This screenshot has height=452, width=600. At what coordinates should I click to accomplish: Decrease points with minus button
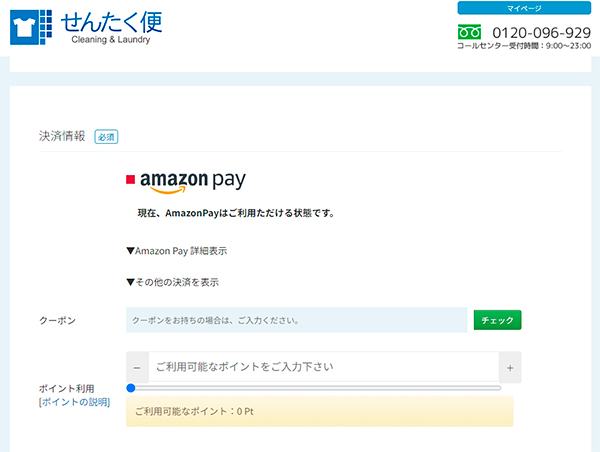pos(137,367)
